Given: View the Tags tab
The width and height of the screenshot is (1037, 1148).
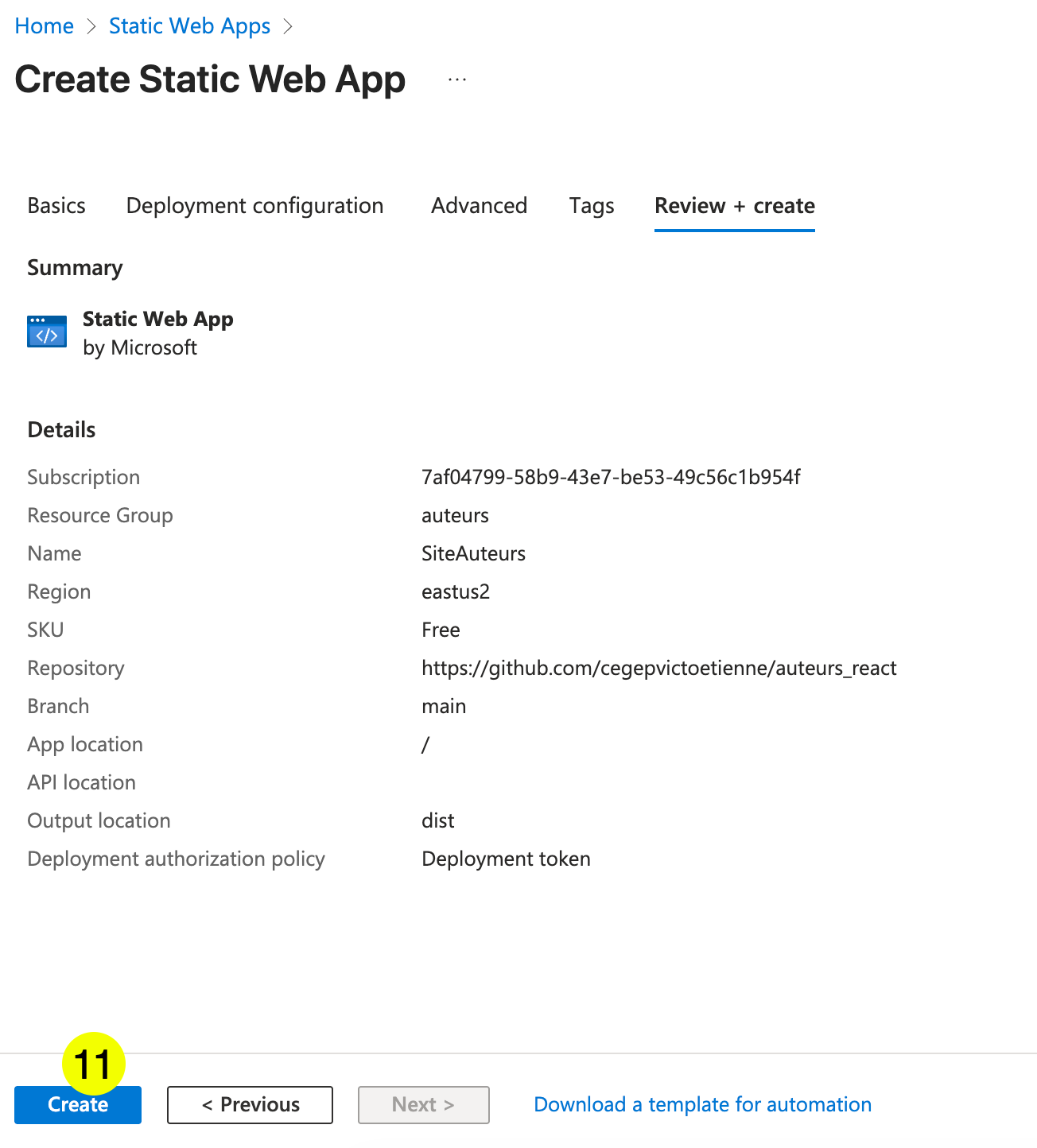Looking at the screenshot, I should coord(591,205).
